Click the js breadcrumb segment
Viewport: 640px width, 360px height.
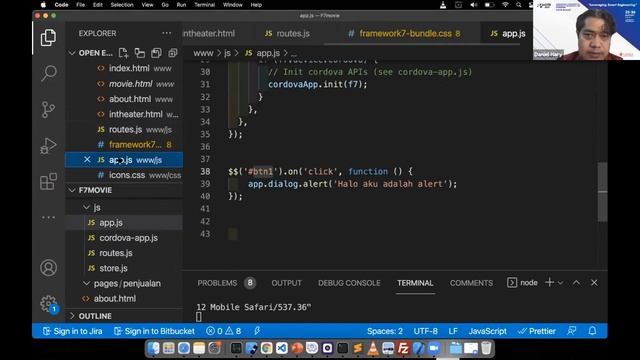click(x=227, y=53)
